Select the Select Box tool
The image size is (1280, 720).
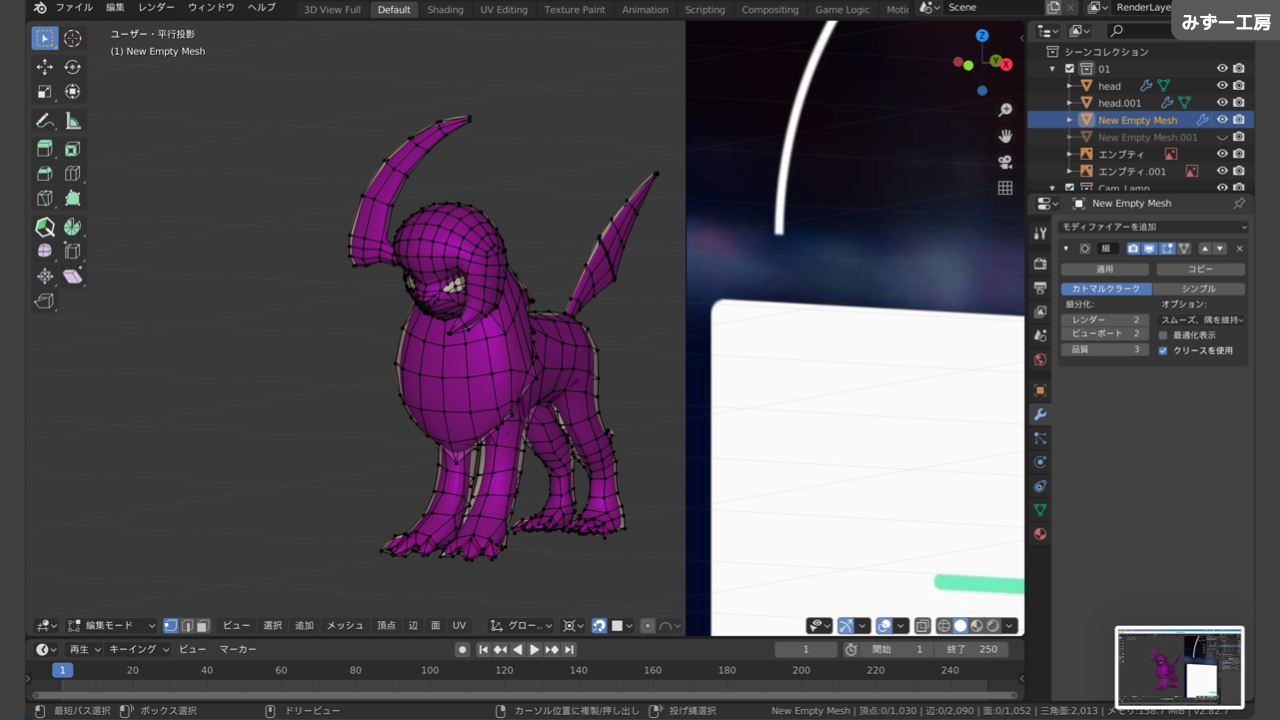click(45, 38)
